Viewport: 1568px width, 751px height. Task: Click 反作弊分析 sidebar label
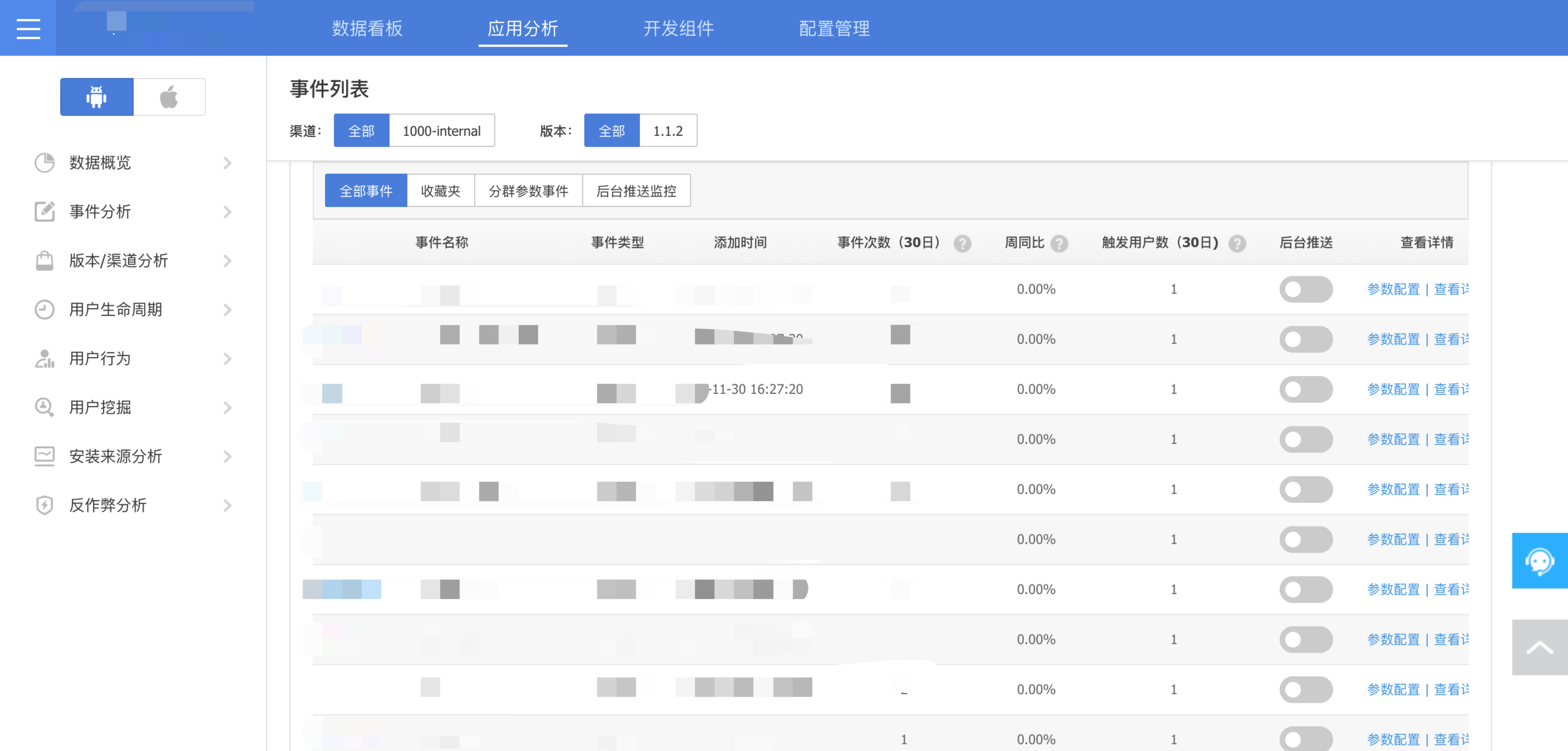(108, 505)
